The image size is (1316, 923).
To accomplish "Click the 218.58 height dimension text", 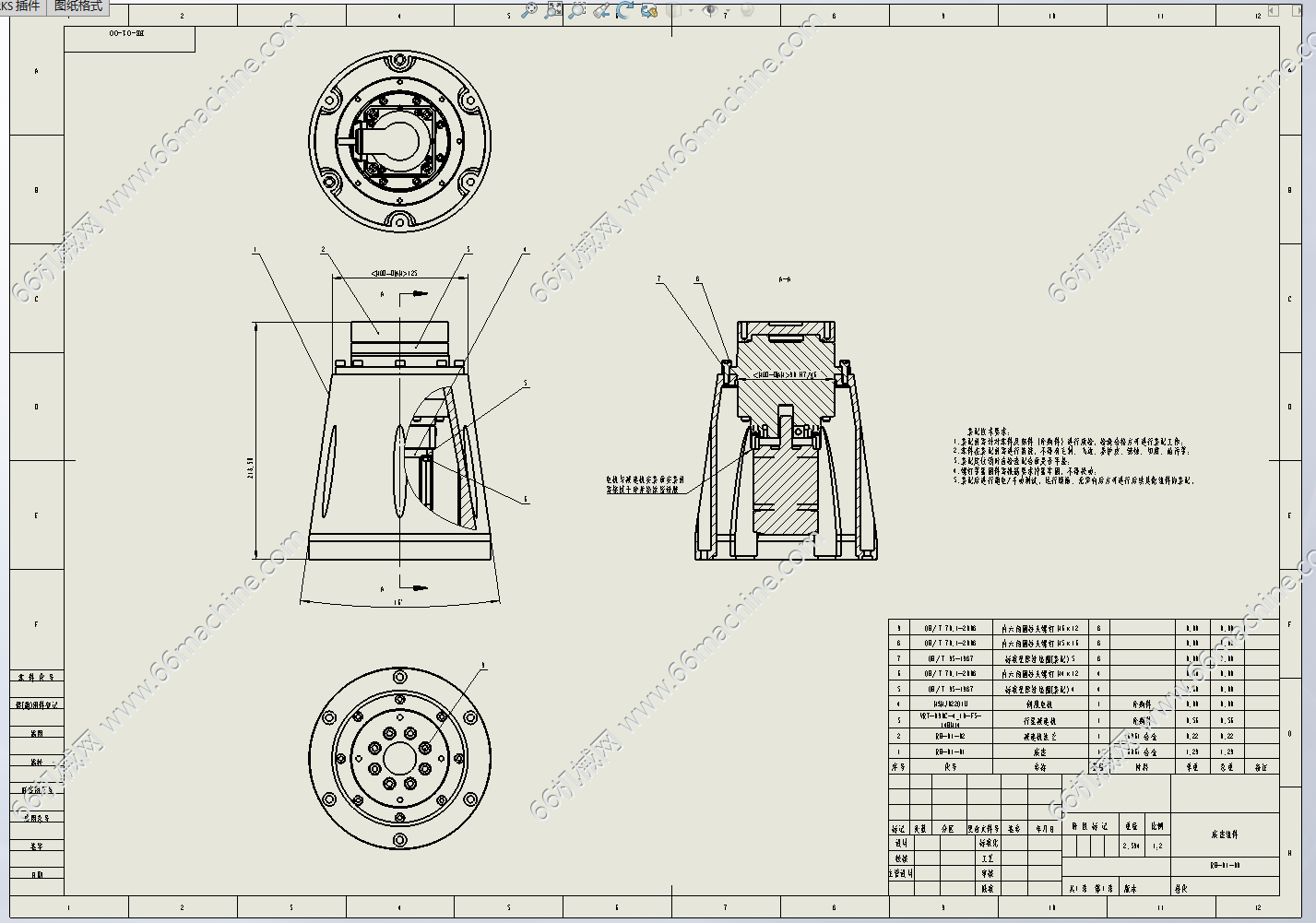I will coord(250,467).
